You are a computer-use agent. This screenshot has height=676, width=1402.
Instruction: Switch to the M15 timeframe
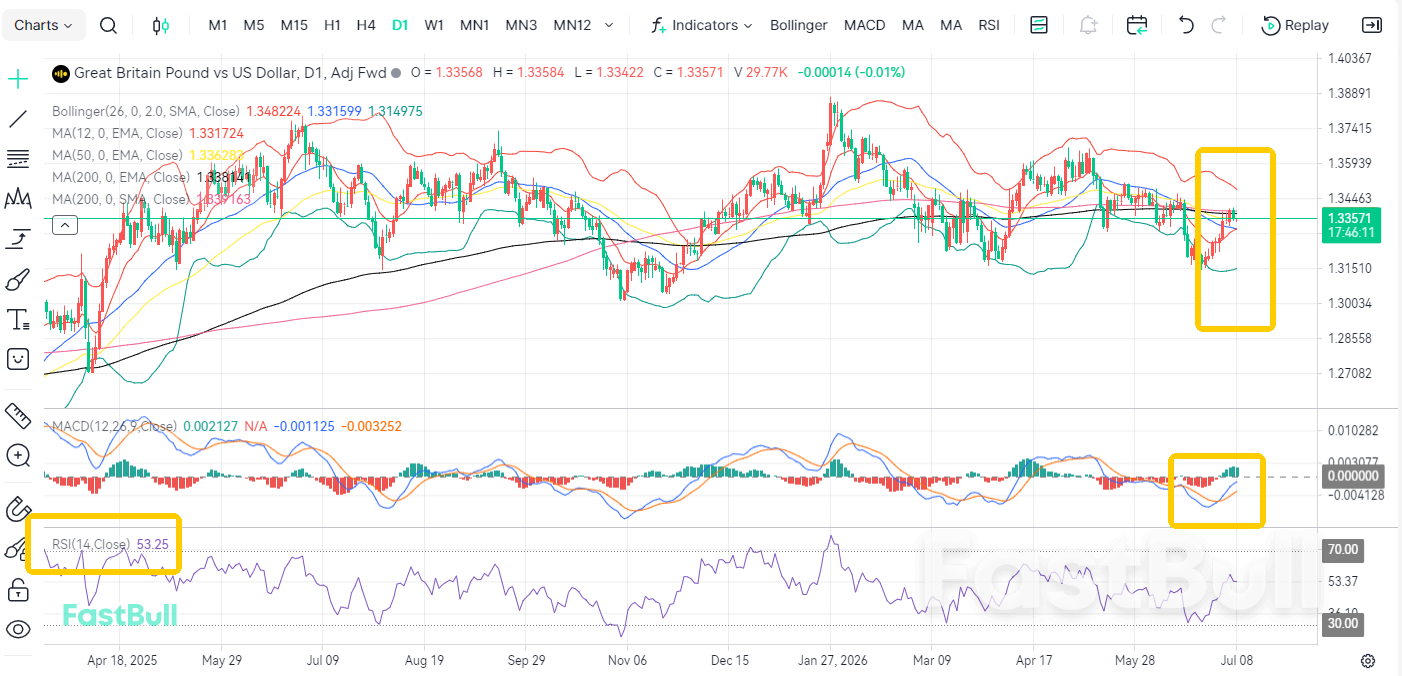294,25
